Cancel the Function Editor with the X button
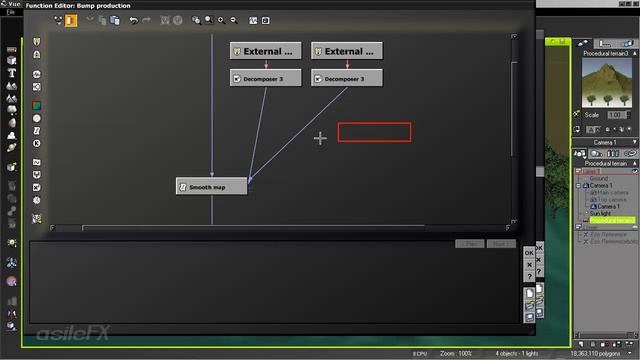Viewport: 640px width, 360px height. 529,264
